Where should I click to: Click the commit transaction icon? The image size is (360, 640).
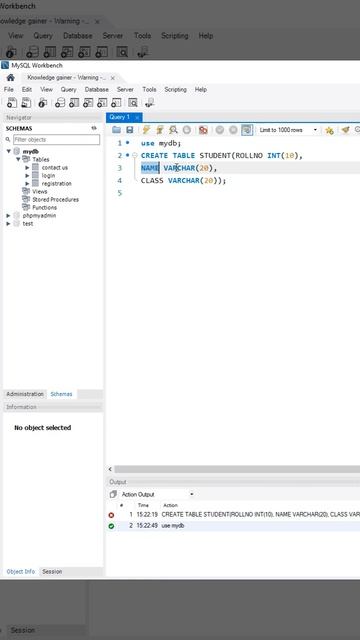[220, 130]
